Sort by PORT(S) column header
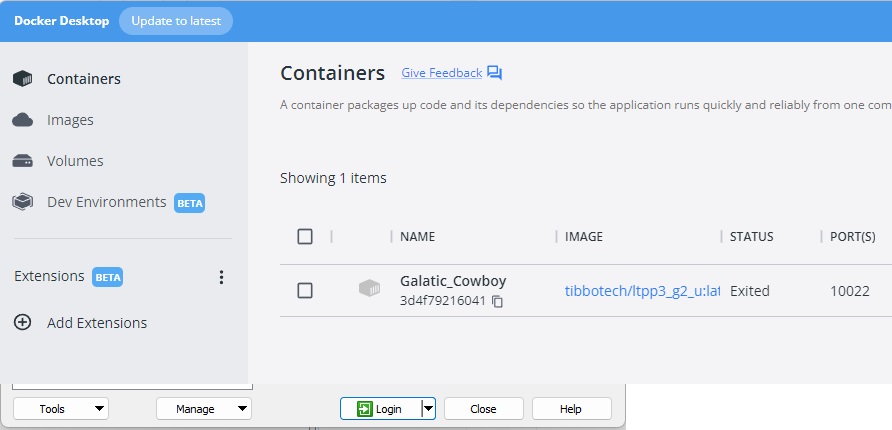The width and height of the screenshot is (892, 430). coord(852,237)
